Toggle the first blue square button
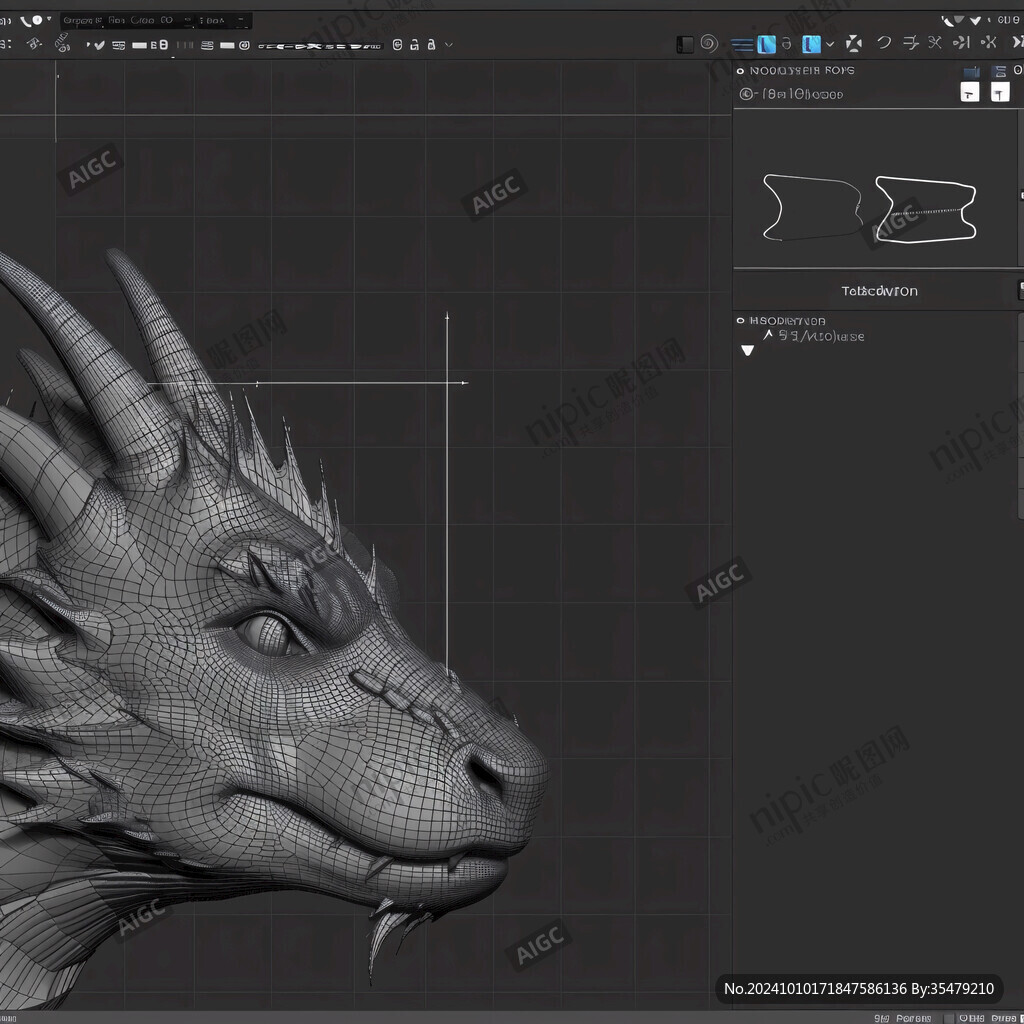The image size is (1024, 1024). coord(766,44)
